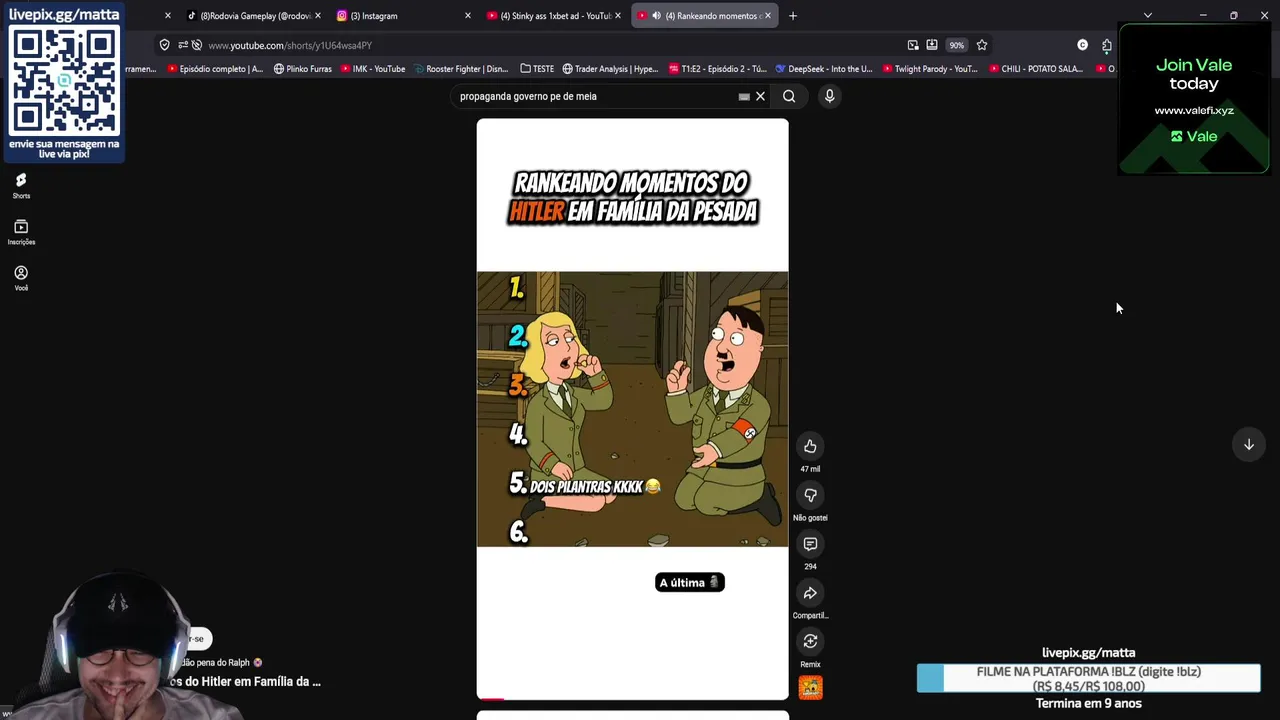
Task: Clear the YouTube search box text
Action: tap(760, 96)
